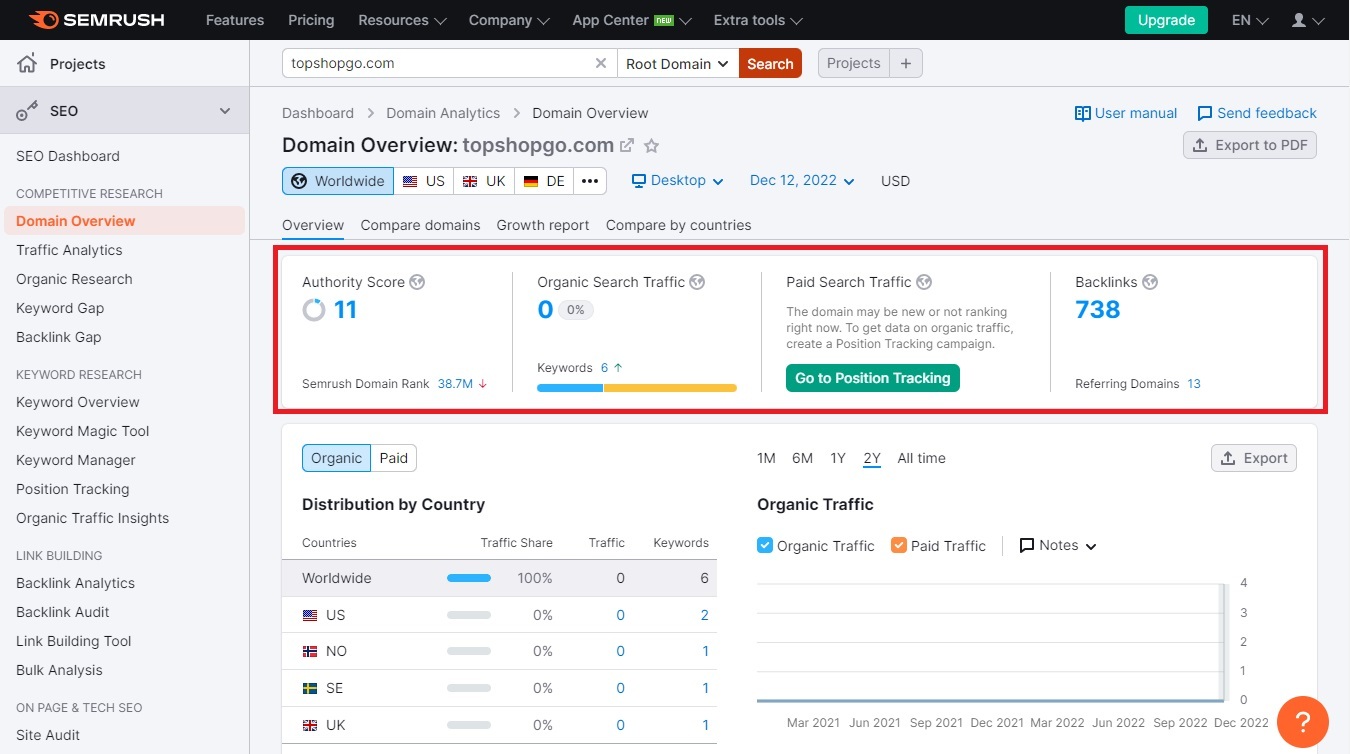
Task: Collapse the SEO sidebar section
Action: (x=225, y=111)
